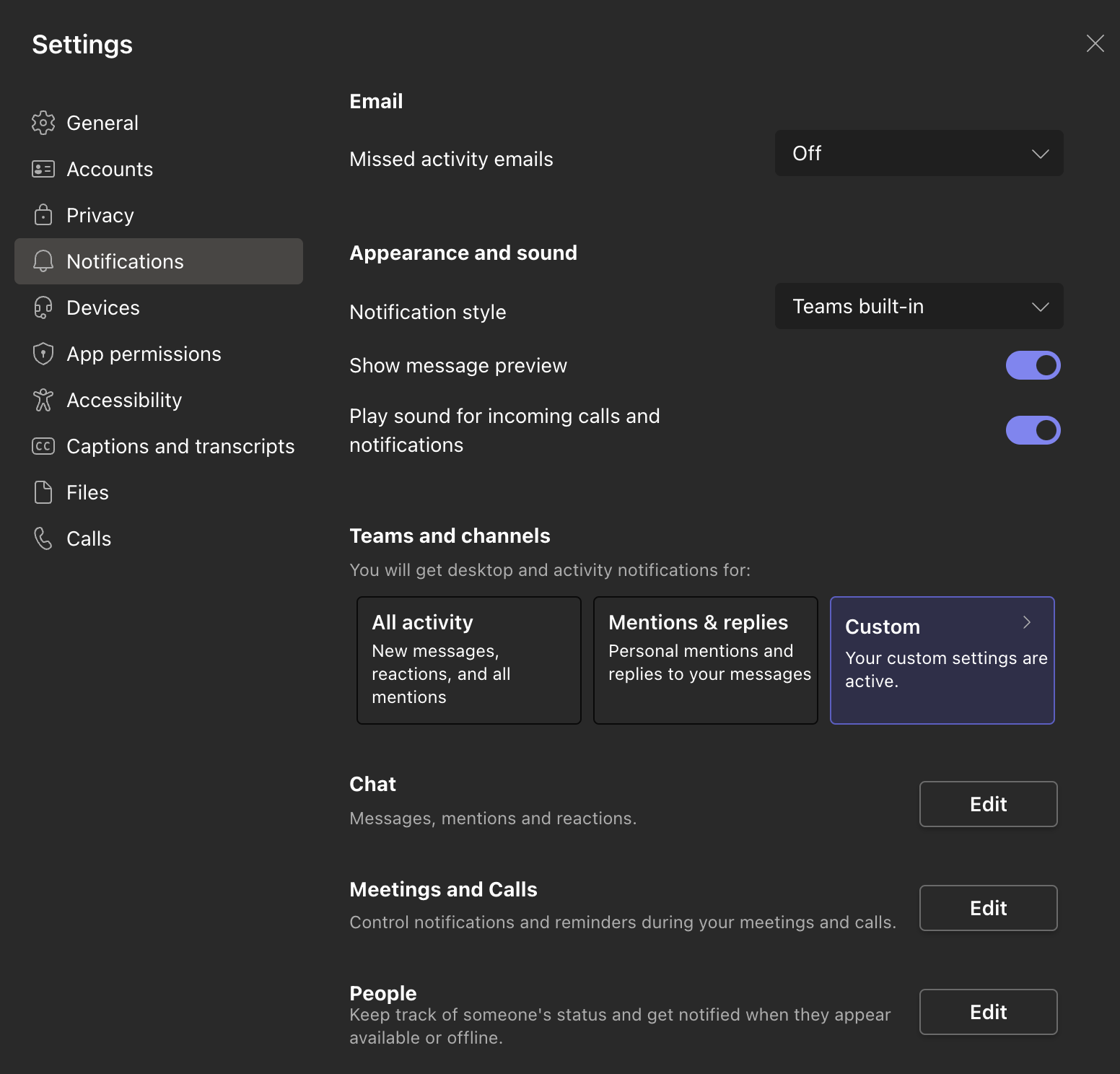Edit People status notification settings
Image resolution: width=1120 pixels, height=1074 pixels.
(x=988, y=1012)
